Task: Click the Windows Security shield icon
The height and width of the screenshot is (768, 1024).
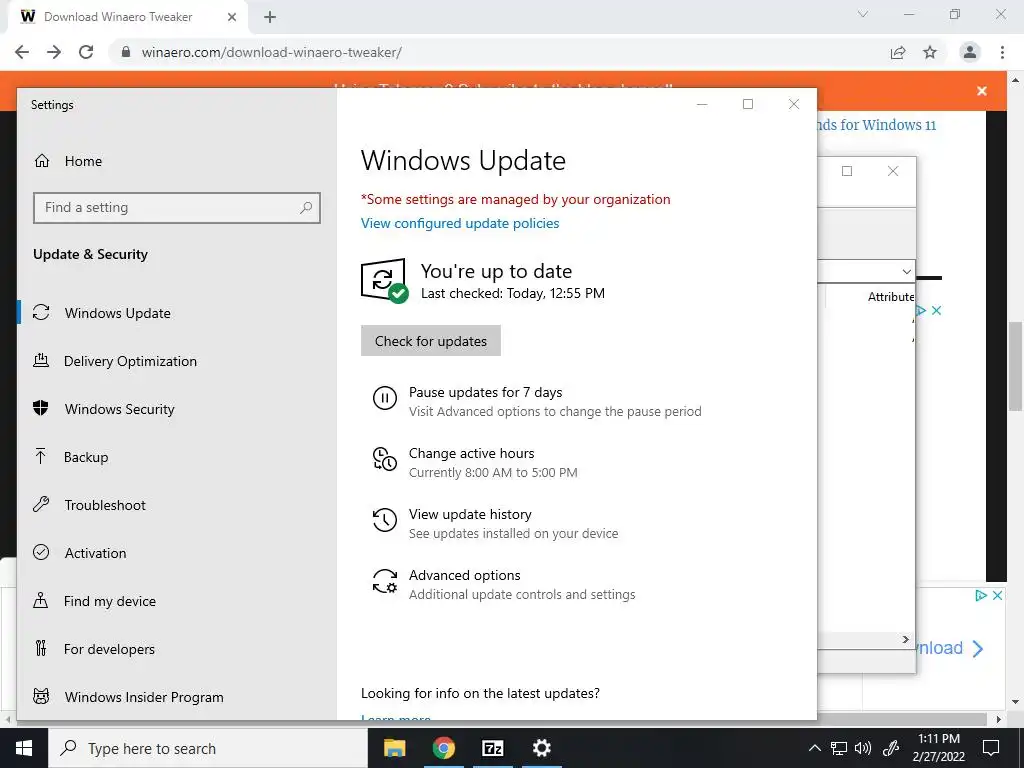Action: [41, 408]
